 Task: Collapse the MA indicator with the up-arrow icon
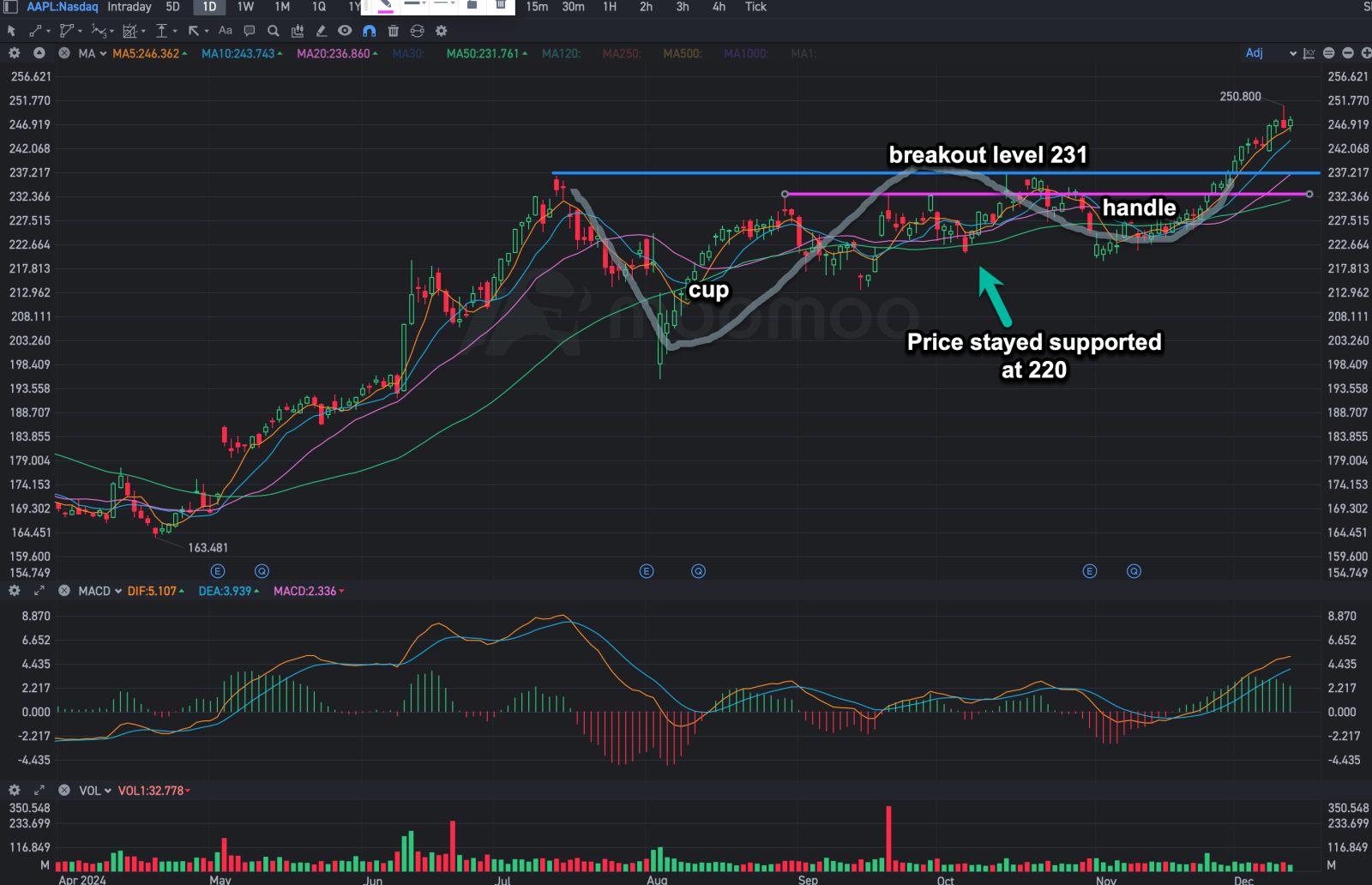(39, 53)
